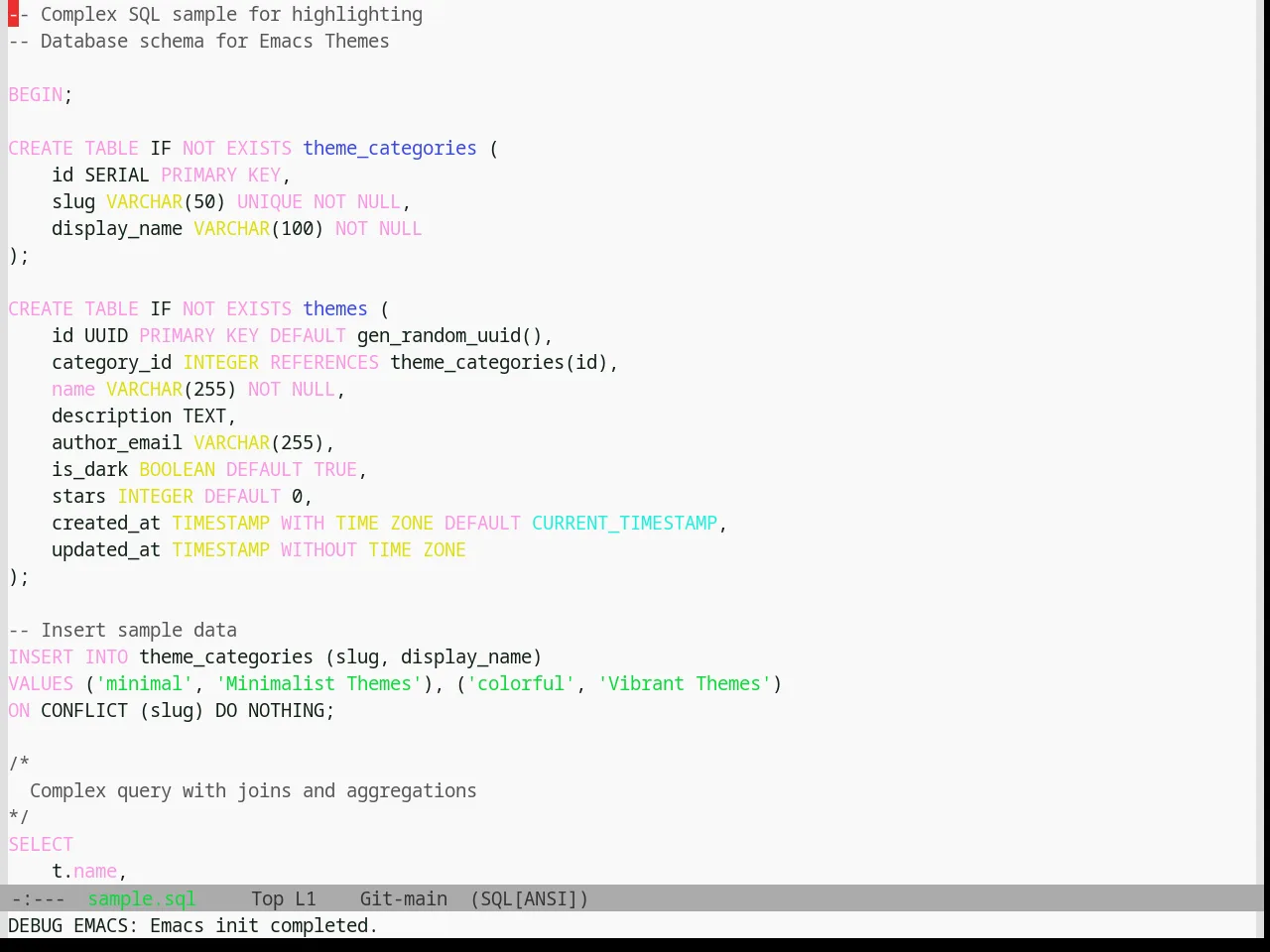Click 'Database schema for Emacs Themes' comment
The height and width of the screenshot is (952, 1270).
tap(198, 42)
